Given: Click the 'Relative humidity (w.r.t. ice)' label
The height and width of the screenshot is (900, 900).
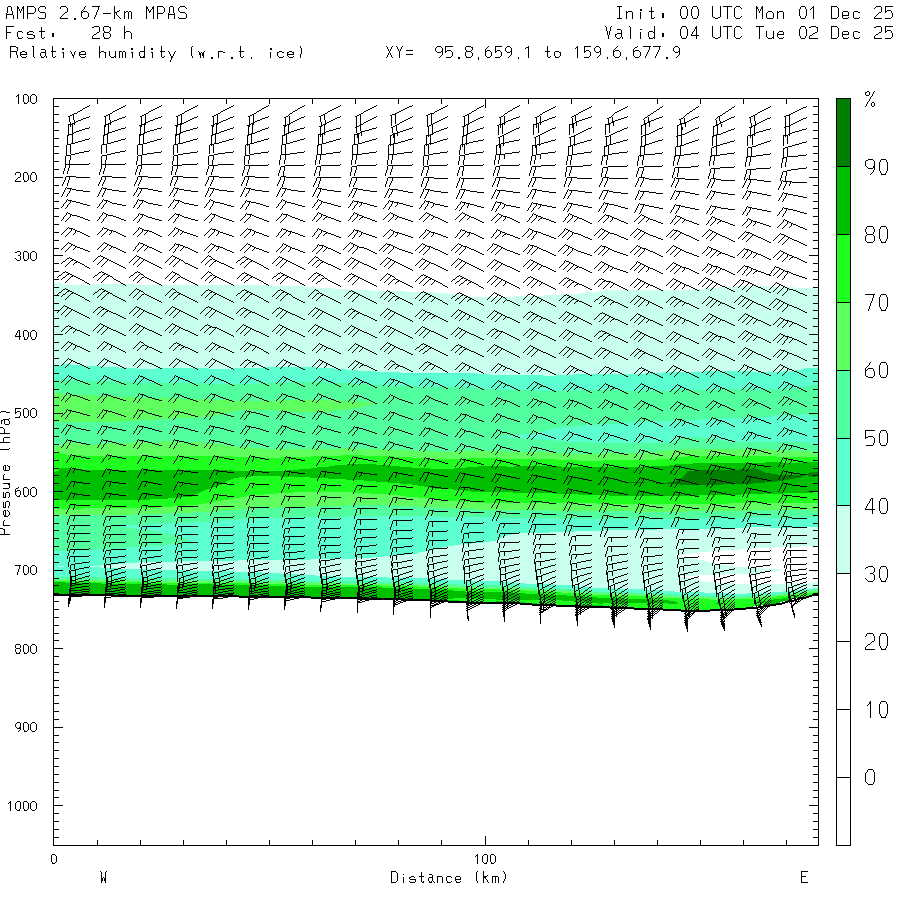Looking at the screenshot, I should [156, 53].
